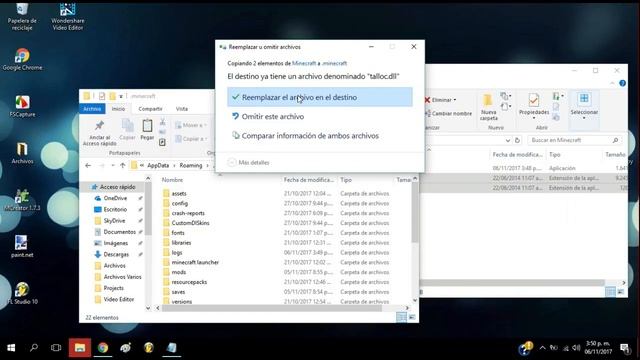Open MCreator 1.7.3 desktop icon
Viewport: 640px width, 360px height.
click(x=22, y=200)
